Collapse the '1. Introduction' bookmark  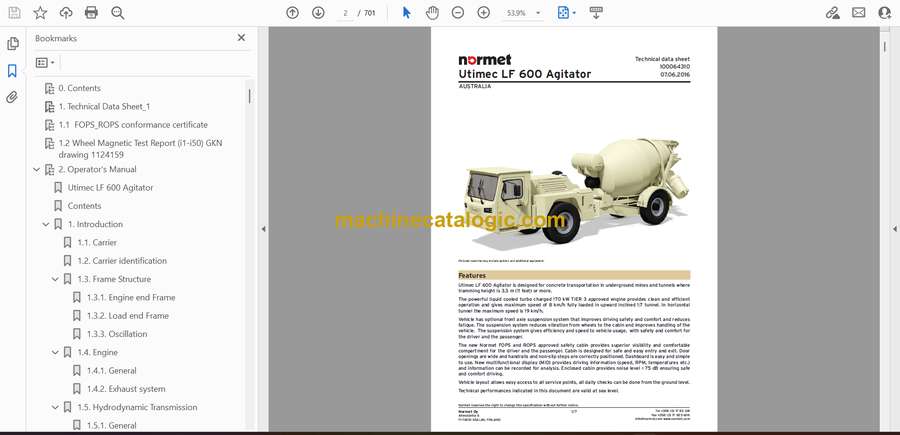(x=46, y=224)
